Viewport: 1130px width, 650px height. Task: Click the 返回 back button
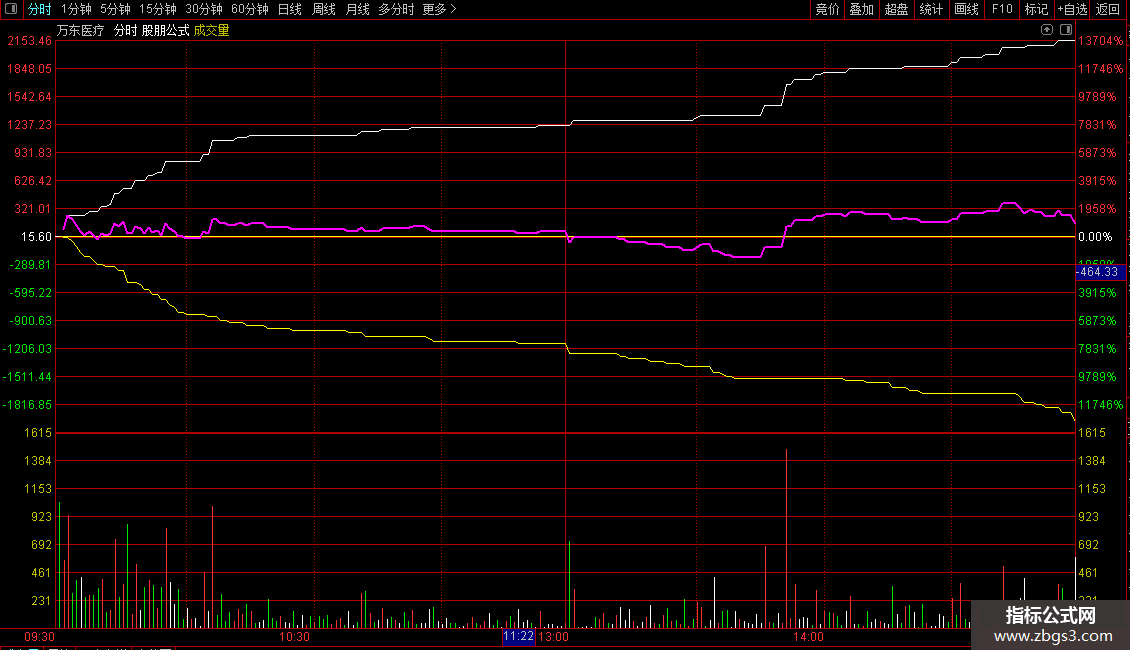pos(1107,9)
